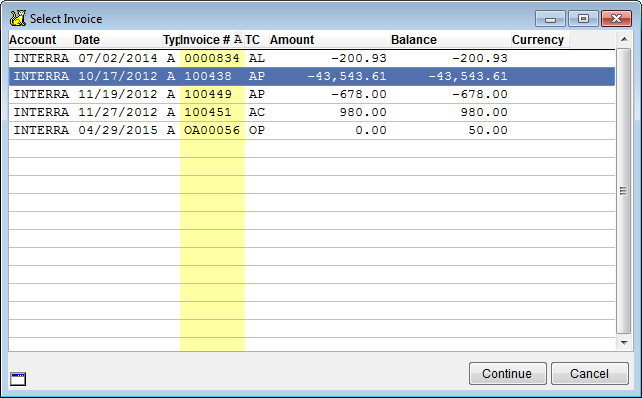This screenshot has height=398, width=642.
Task: Select invoice number 100449
Action: pos(208,94)
